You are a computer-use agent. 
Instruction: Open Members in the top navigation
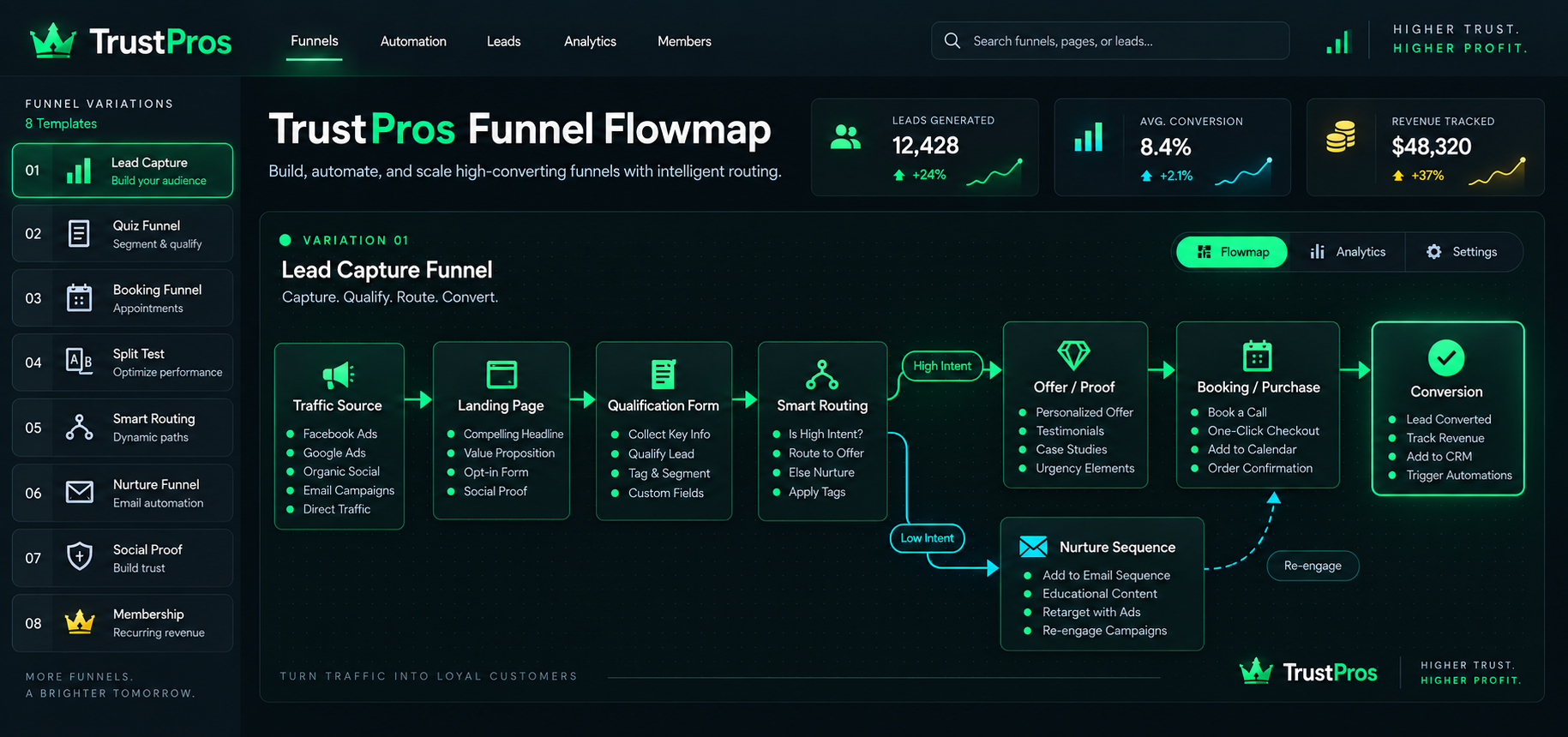click(x=684, y=41)
